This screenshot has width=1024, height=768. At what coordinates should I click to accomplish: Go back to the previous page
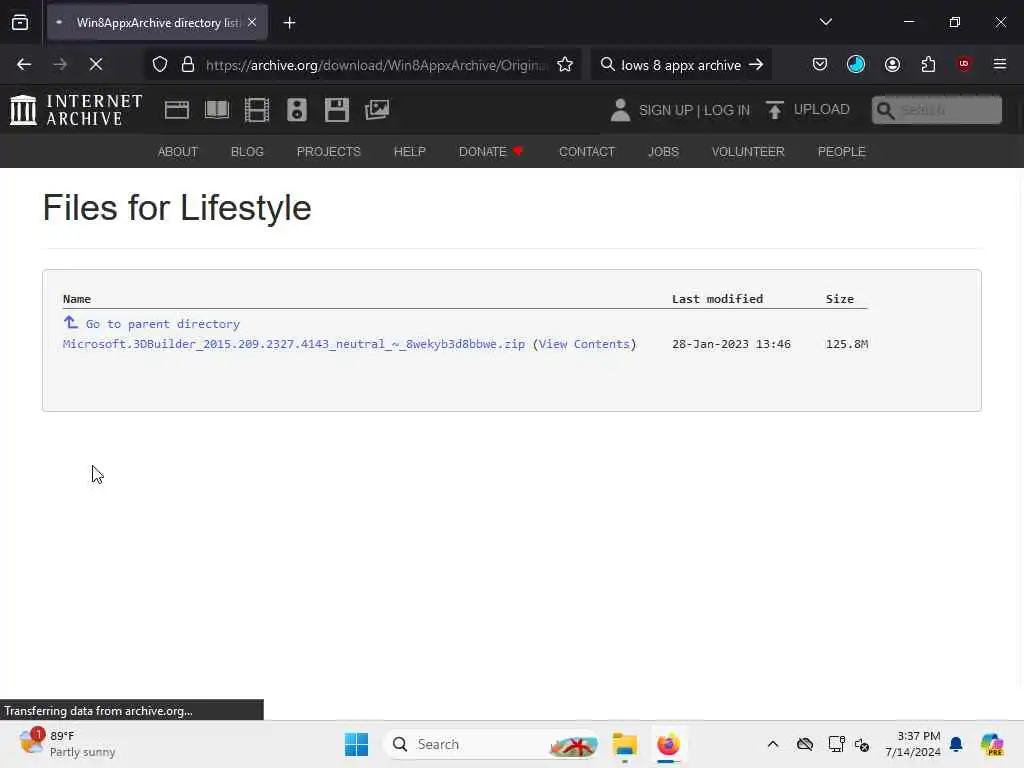pyautogui.click(x=24, y=65)
